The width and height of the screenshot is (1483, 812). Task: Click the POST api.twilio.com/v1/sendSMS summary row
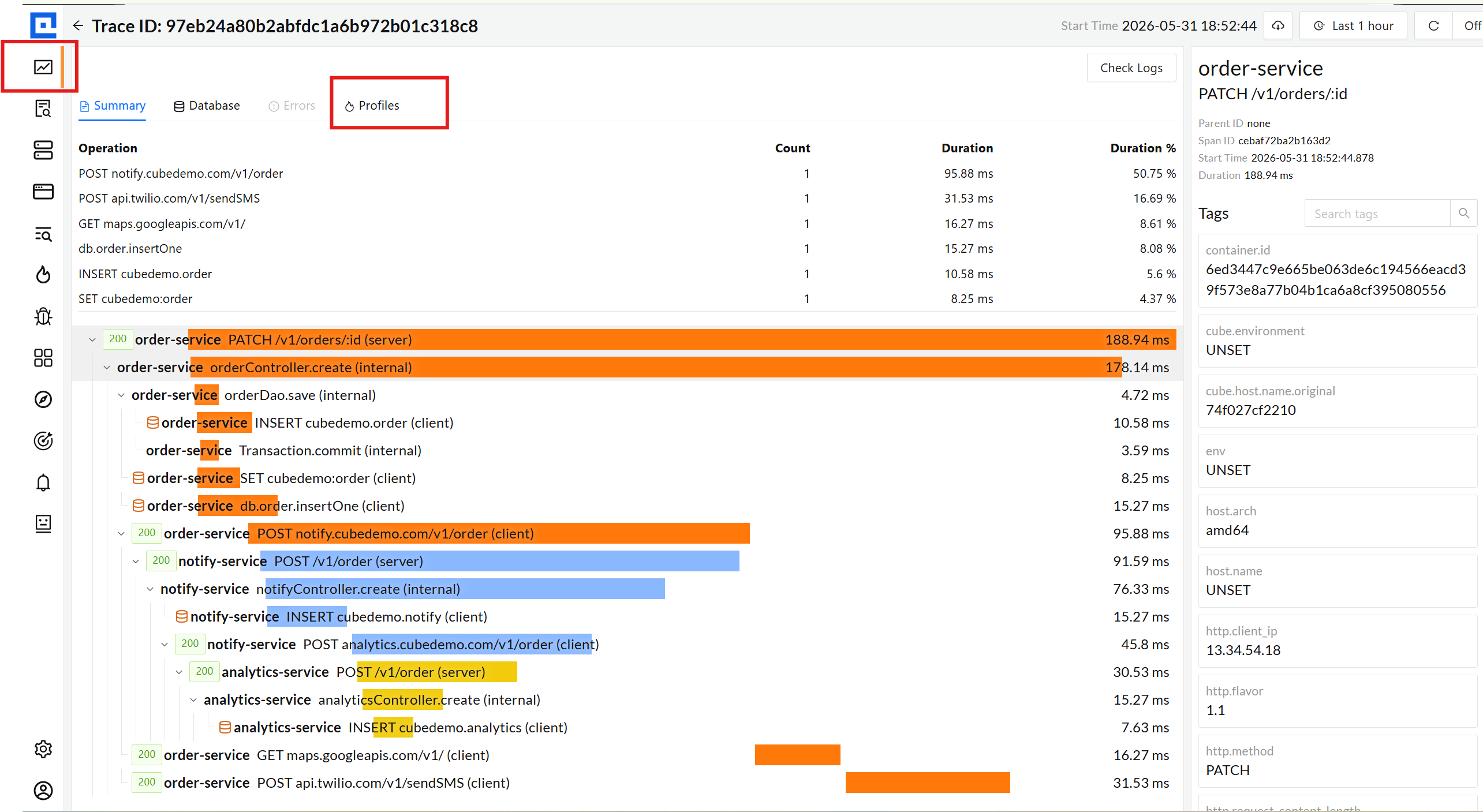click(627, 199)
